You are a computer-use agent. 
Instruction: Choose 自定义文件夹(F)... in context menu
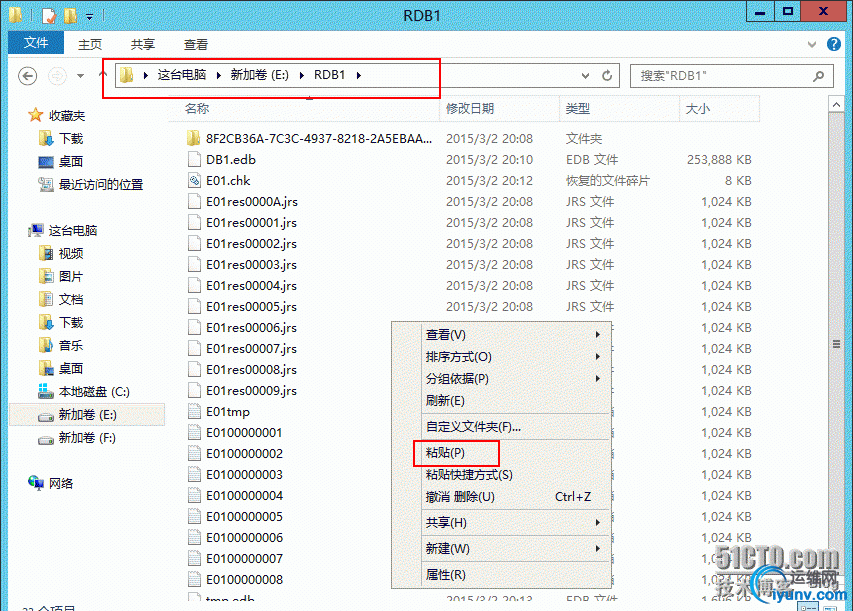(x=514, y=427)
